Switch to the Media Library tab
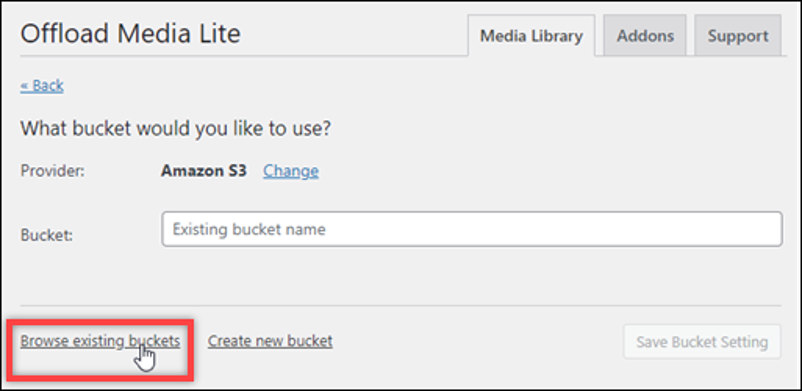This screenshot has height=391, width=802. tap(531, 36)
